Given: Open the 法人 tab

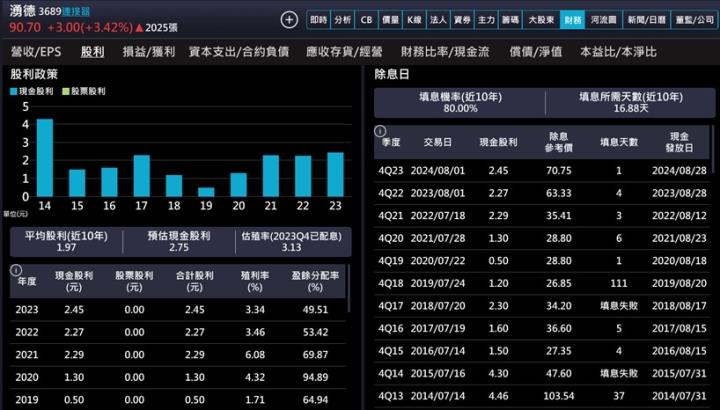Looking at the screenshot, I should (438, 20).
